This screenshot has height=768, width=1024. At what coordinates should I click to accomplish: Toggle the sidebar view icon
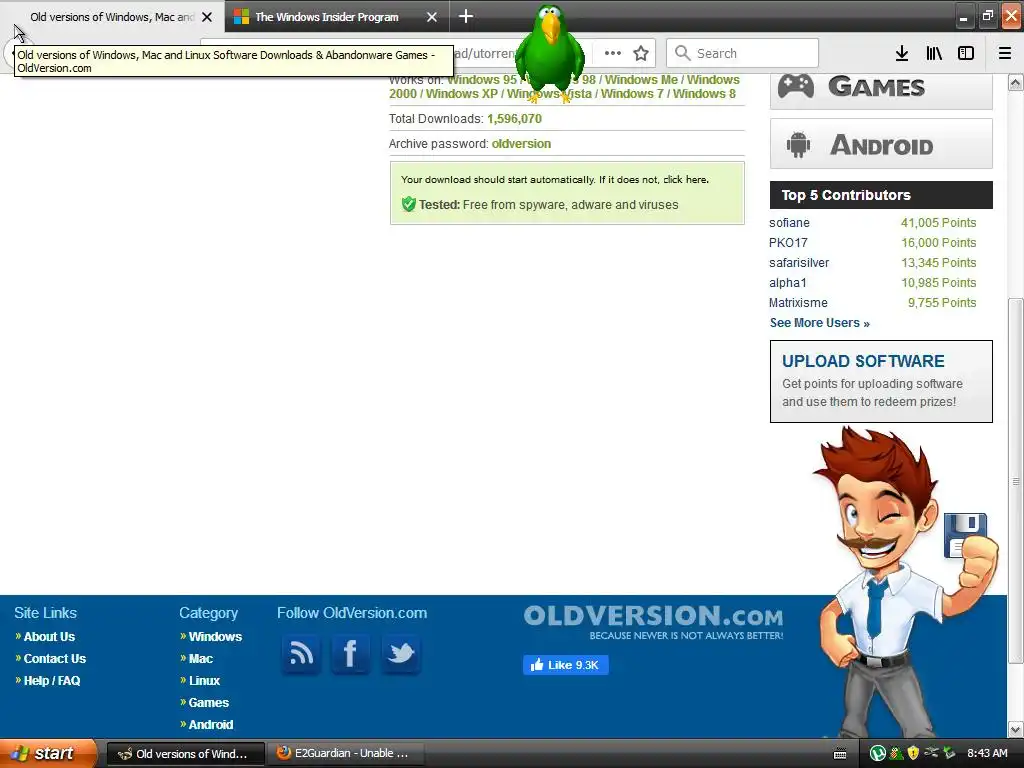point(966,54)
